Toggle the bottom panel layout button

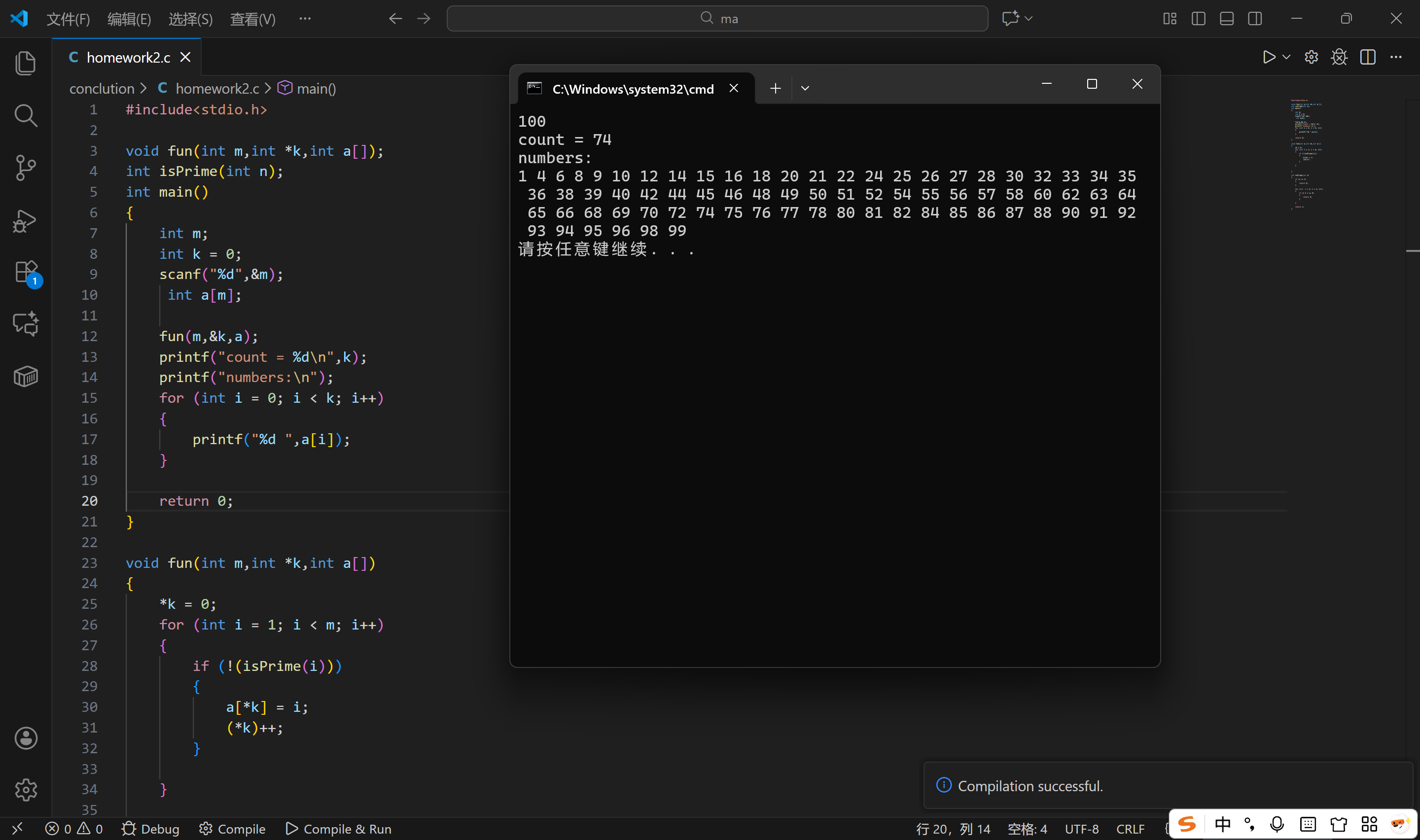1226,19
